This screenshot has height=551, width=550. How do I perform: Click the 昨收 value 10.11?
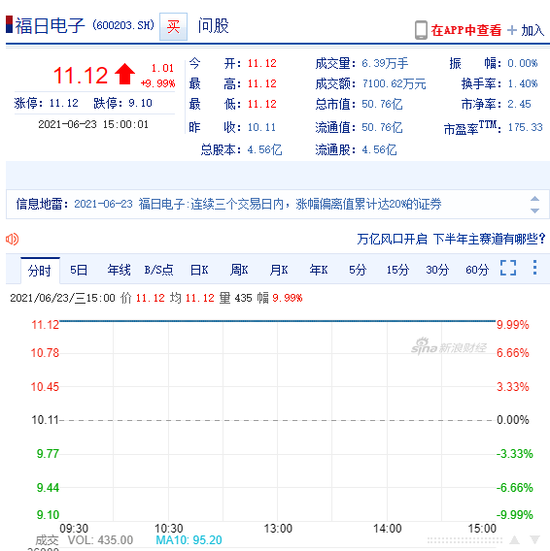click(261, 127)
